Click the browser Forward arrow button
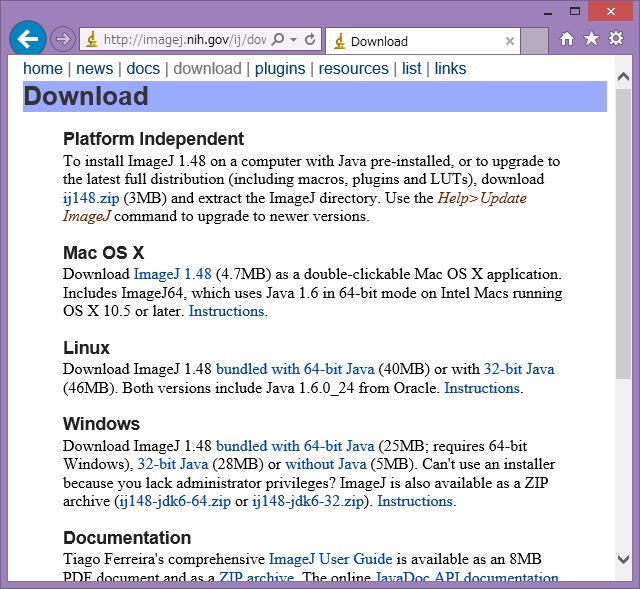Image resolution: width=640 pixels, height=589 pixels. click(x=63, y=39)
